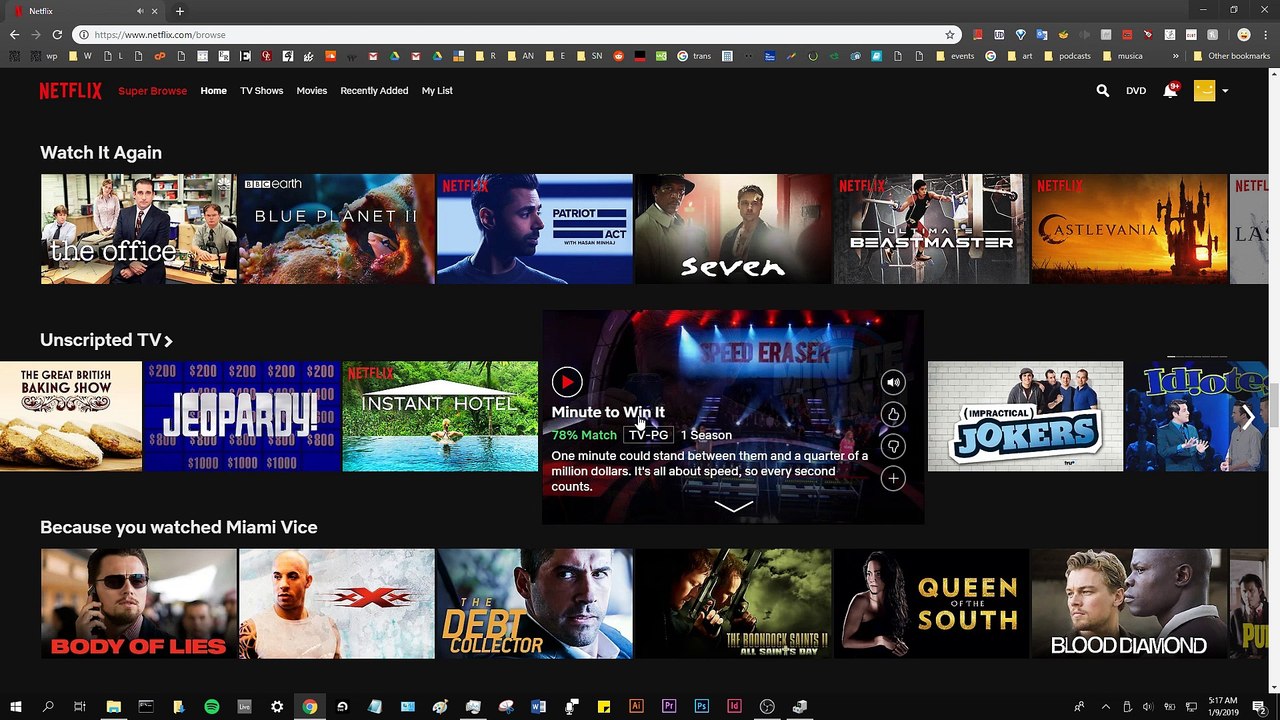Advance the Unscripted TV row to the right
Image resolution: width=1280 pixels, height=720 pixels.
(x=1249, y=417)
